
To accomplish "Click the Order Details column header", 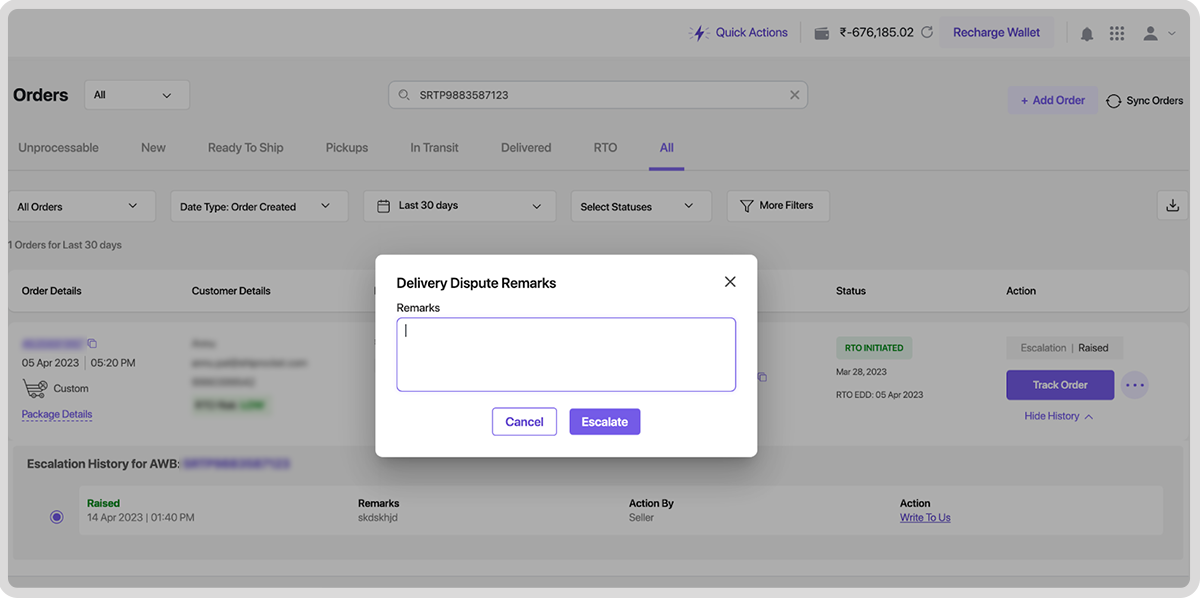I will pyautogui.click(x=52, y=291).
